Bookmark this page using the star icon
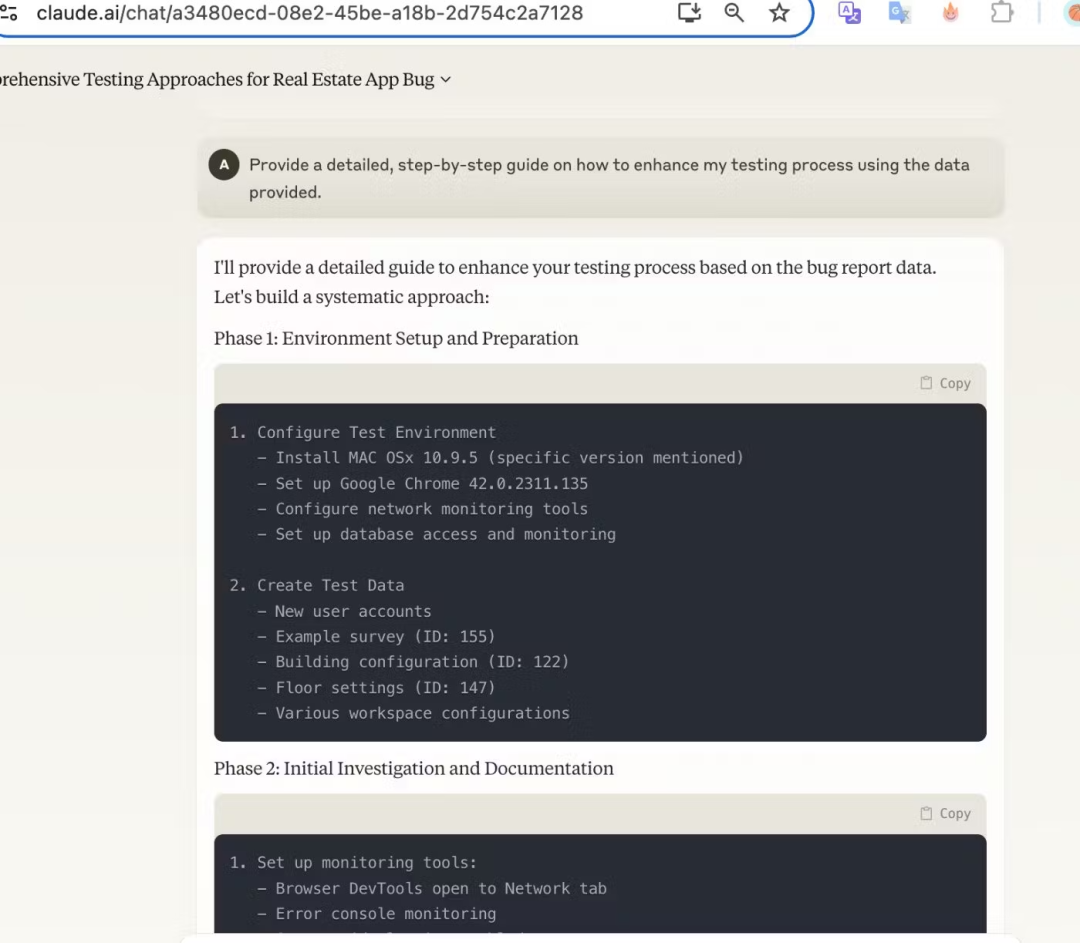The image size is (1080, 943). pyautogui.click(x=779, y=13)
